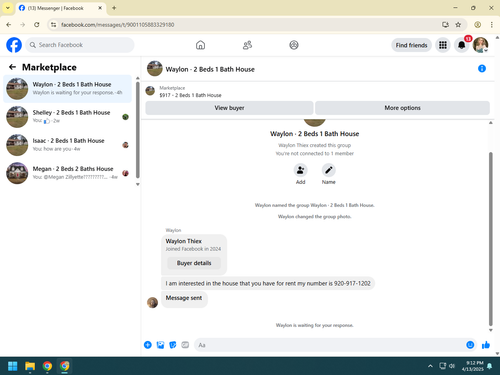This screenshot has width=500, height=375.
Task: Click the install app icon in address bar
Action: tap(445, 25)
